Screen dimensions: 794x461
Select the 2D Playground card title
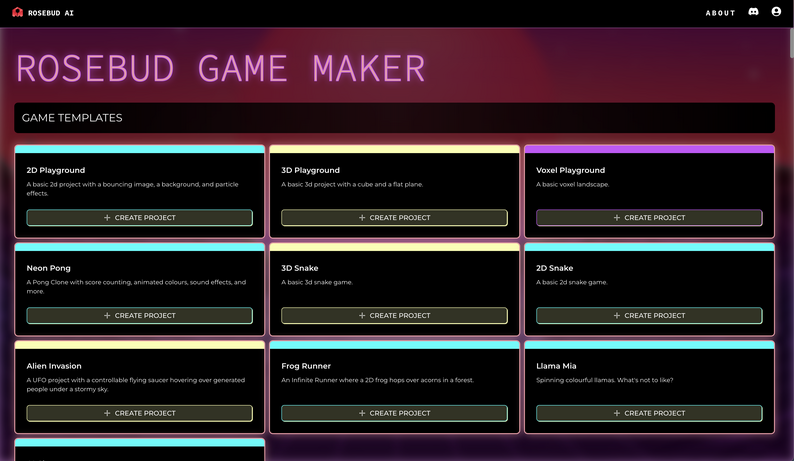point(56,170)
